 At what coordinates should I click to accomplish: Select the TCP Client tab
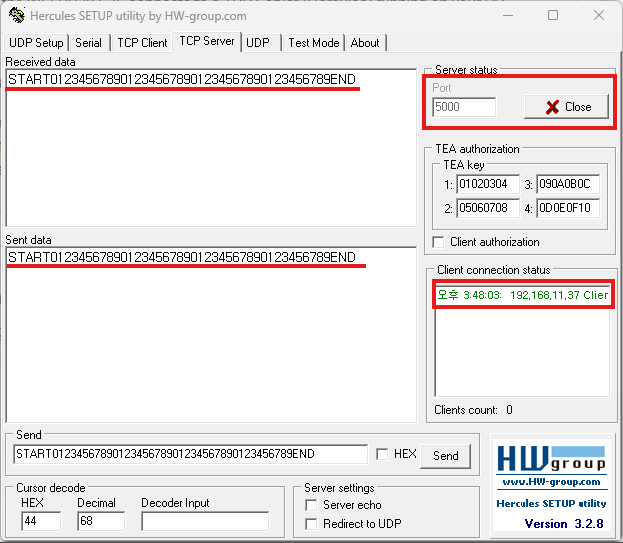click(x=142, y=43)
